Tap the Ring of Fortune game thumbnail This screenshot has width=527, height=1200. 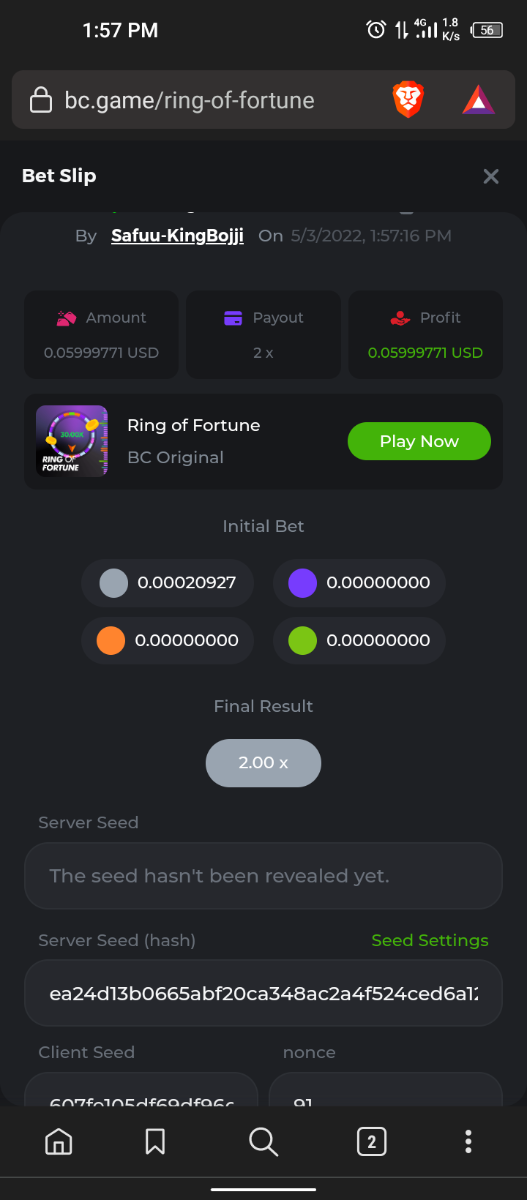[72, 441]
